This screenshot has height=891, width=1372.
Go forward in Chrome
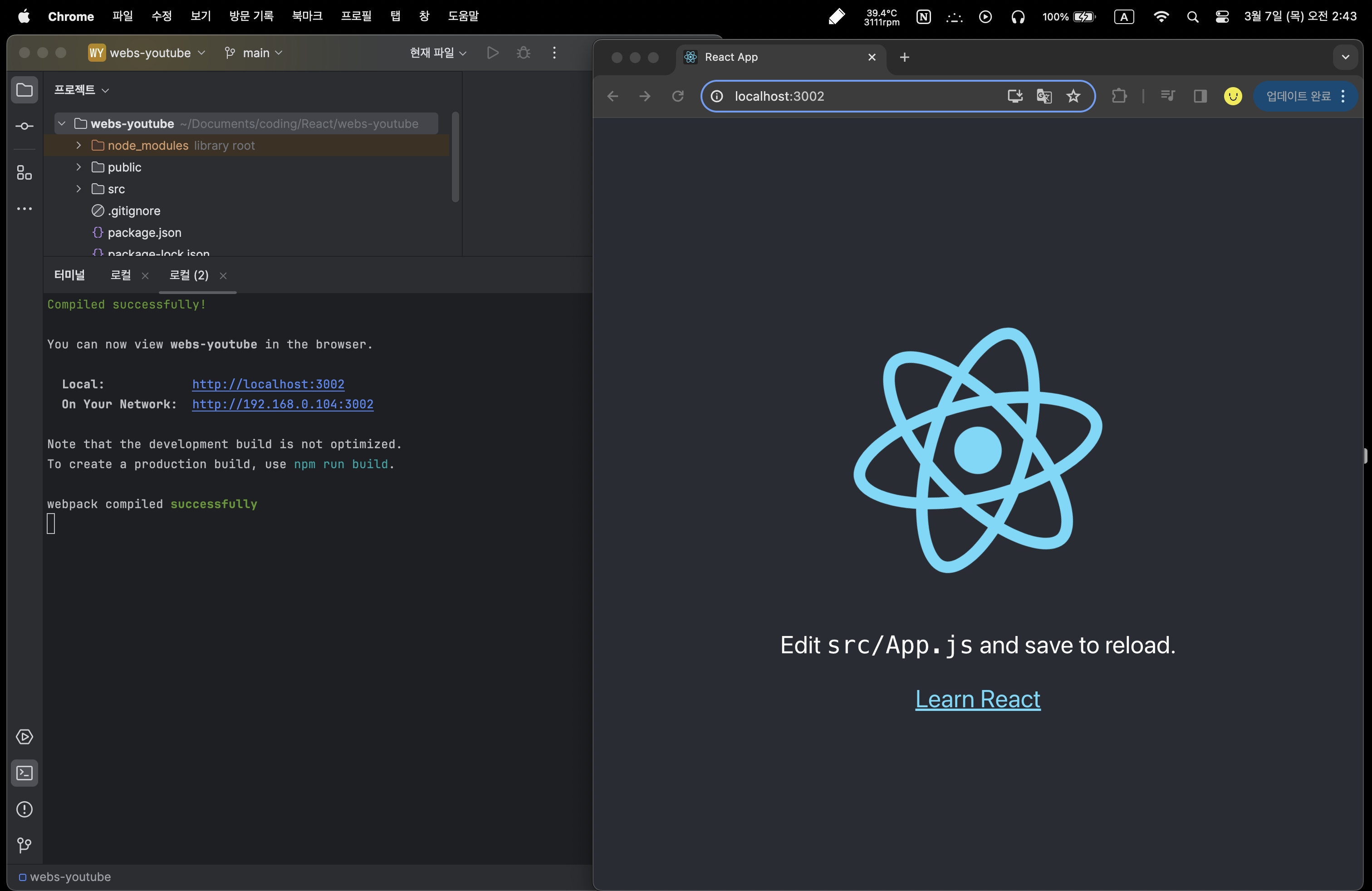pos(645,96)
